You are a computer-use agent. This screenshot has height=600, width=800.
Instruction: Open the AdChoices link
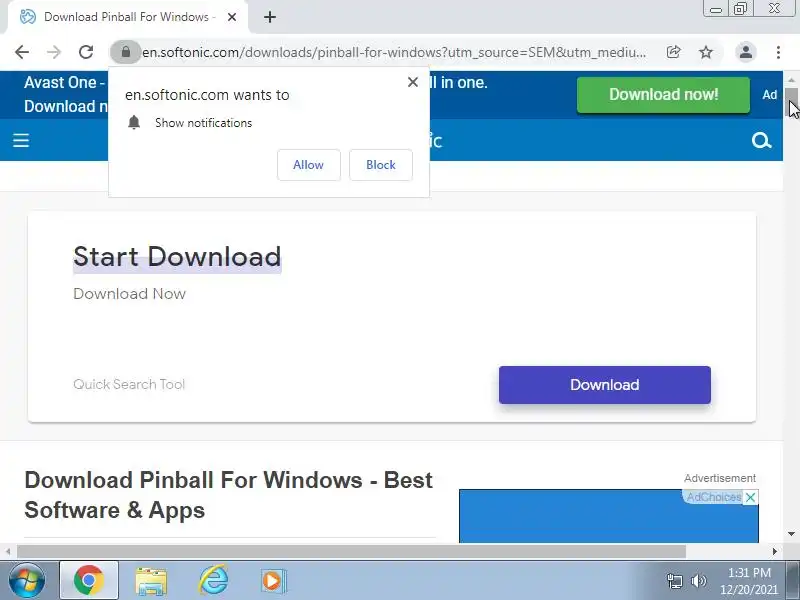pyautogui.click(x=713, y=497)
